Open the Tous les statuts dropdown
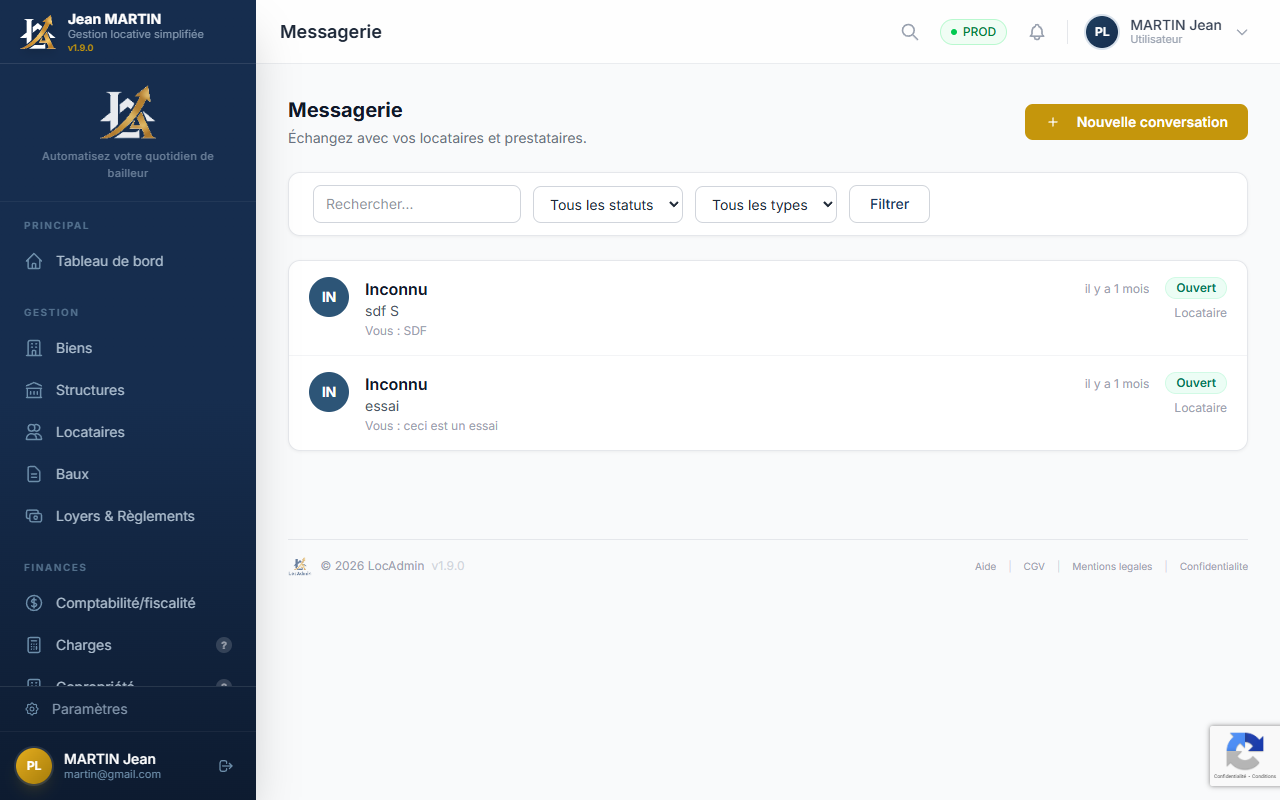The image size is (1280, 800). pos(608,204)
